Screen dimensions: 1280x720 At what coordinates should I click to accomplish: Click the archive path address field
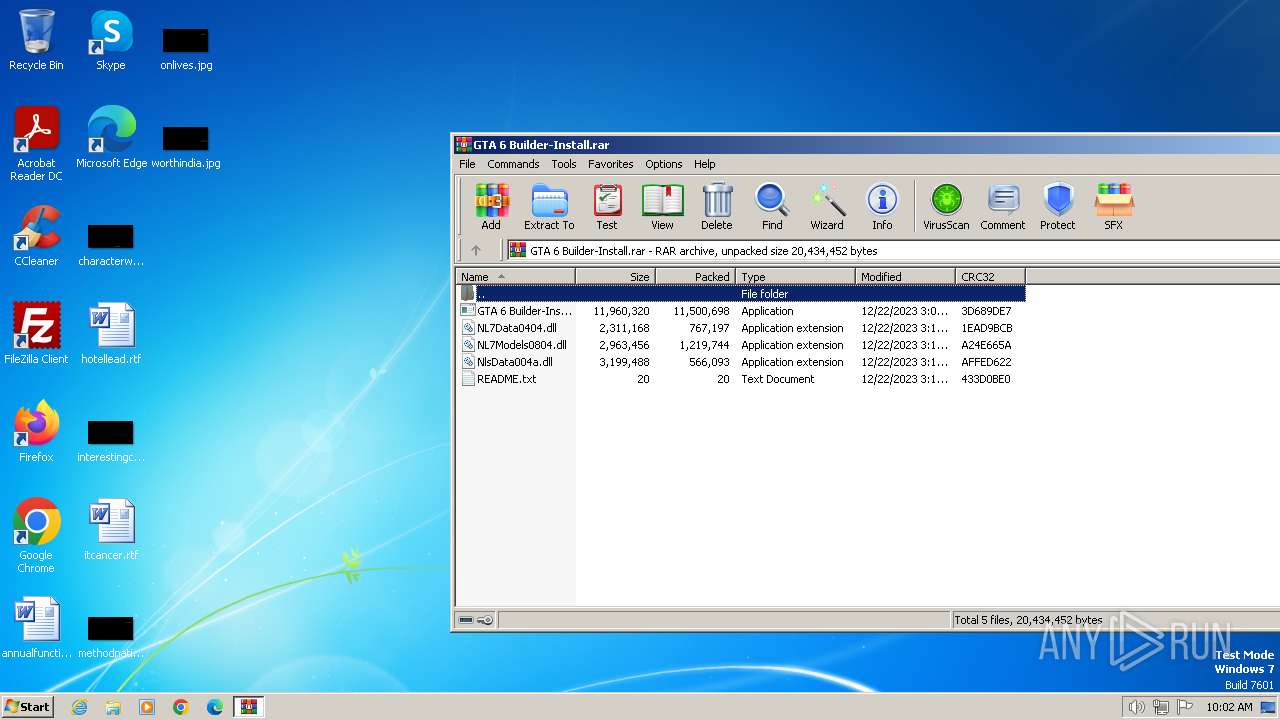pyautogui.click(x=892, y=251)
